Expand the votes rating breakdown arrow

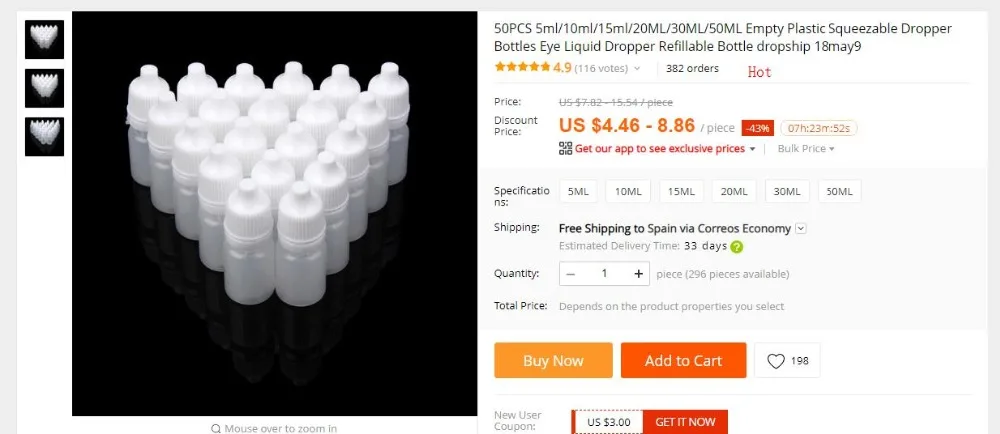pos(636,68)
